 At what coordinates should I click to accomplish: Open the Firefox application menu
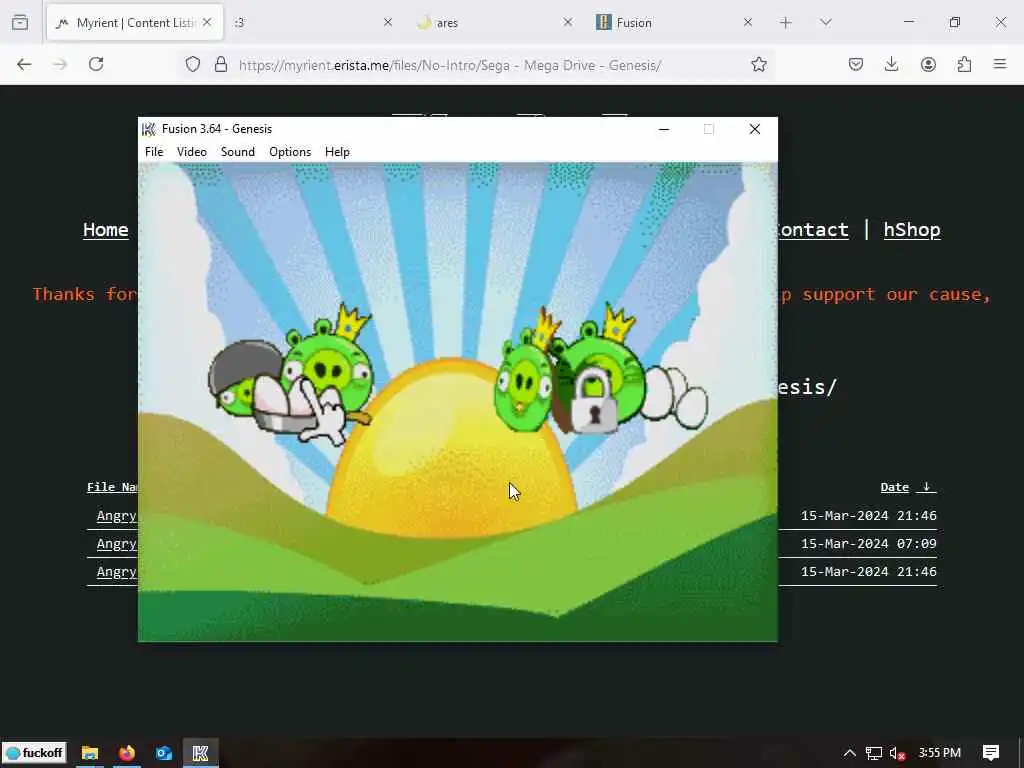click(1000, 64)
